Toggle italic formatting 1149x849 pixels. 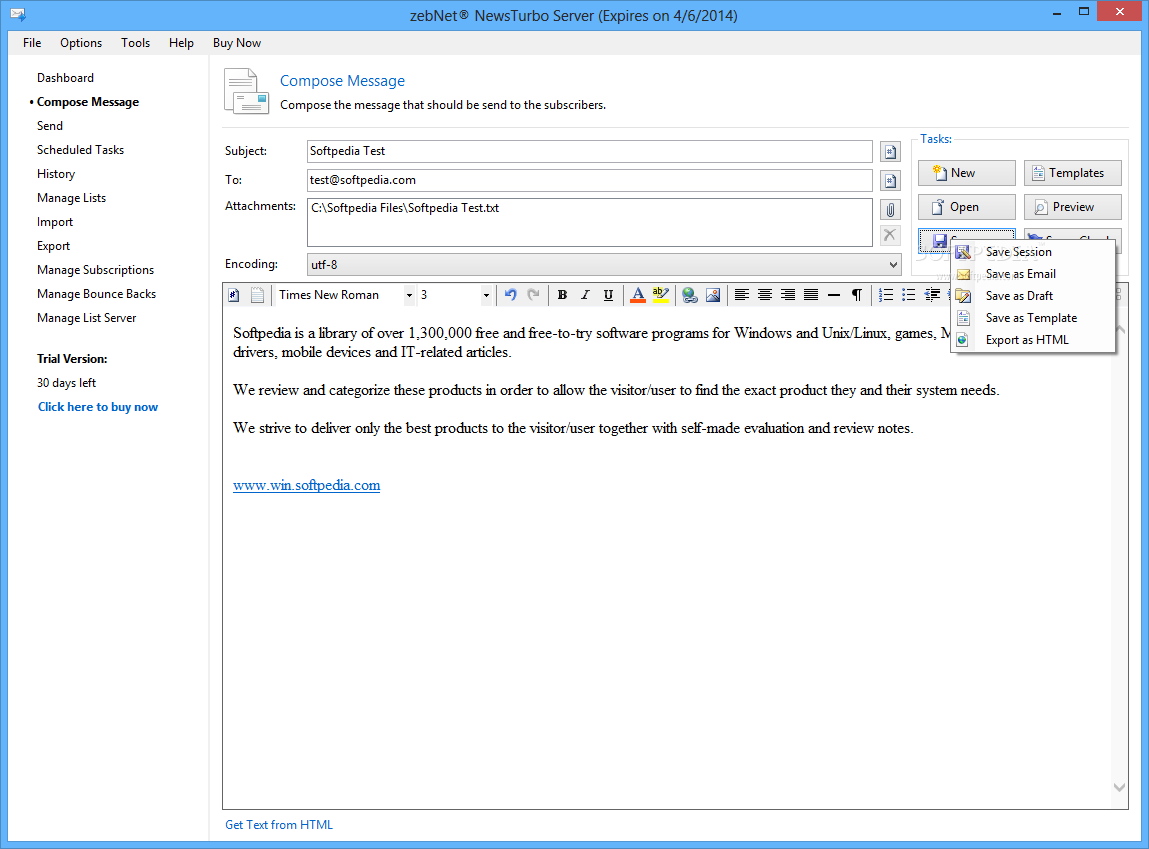(x=585, y=295)
